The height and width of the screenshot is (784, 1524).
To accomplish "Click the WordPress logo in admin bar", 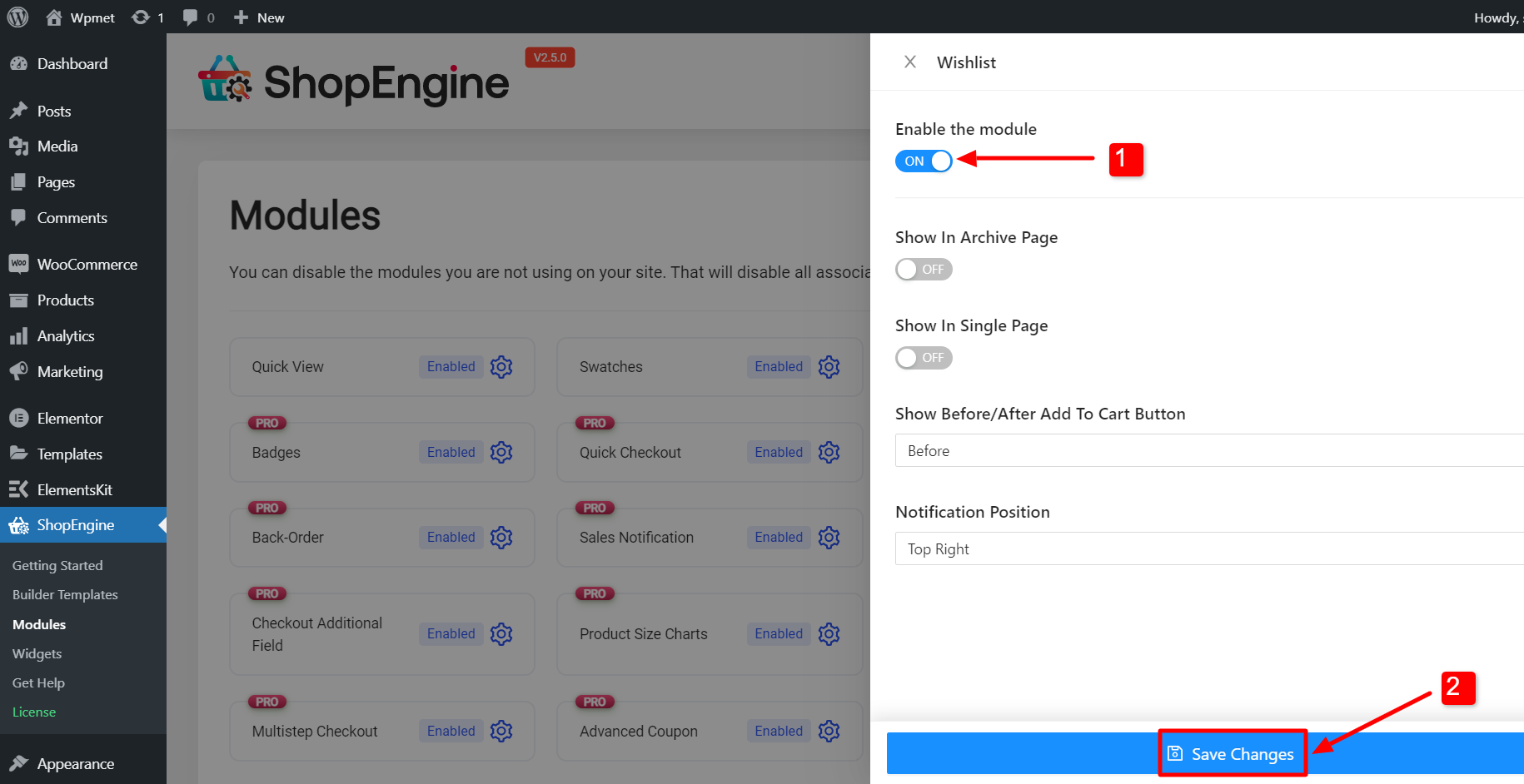I will [17, 17].
